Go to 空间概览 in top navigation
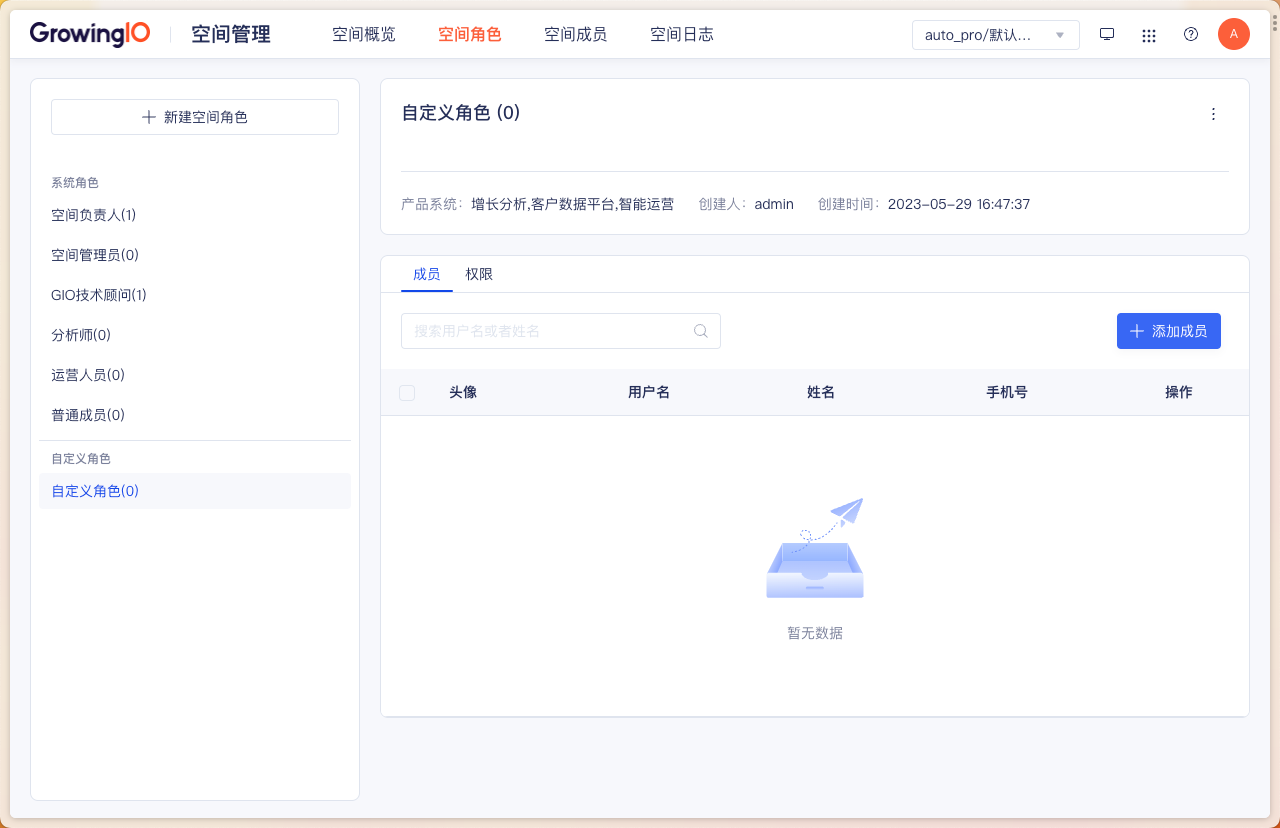The image size is (1280, 828). [364, 35]
